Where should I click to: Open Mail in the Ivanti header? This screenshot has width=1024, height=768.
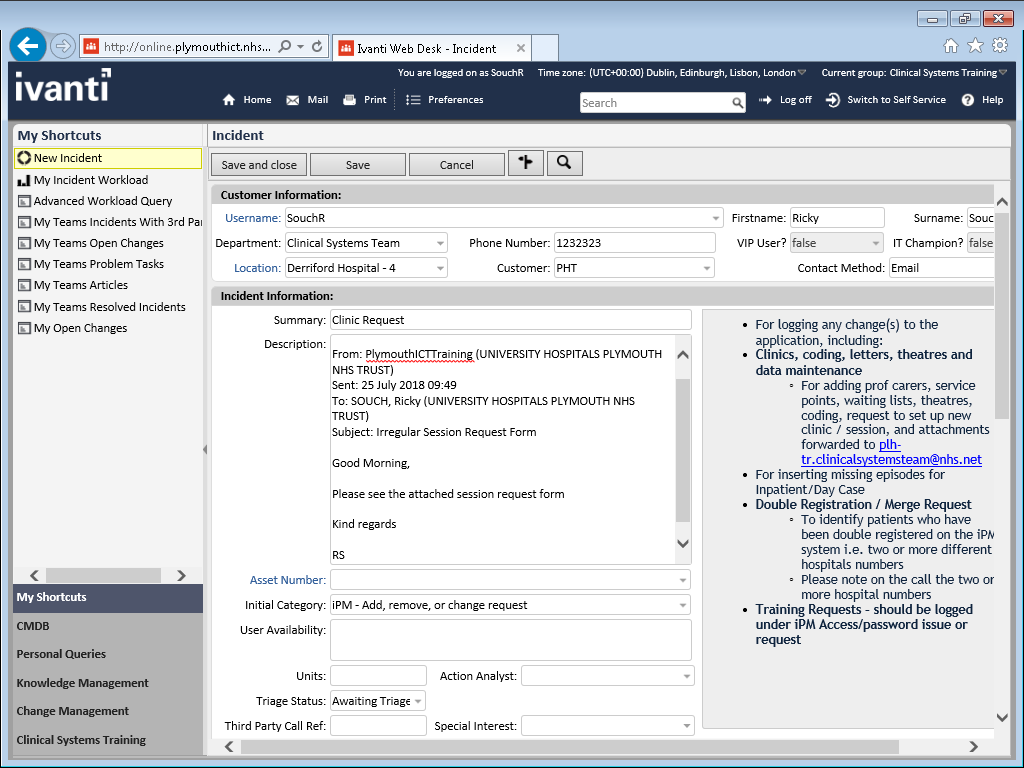307,100
